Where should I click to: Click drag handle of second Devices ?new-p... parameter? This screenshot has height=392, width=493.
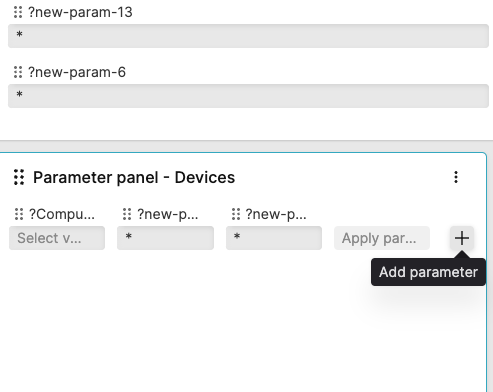(x=127, y=214)
